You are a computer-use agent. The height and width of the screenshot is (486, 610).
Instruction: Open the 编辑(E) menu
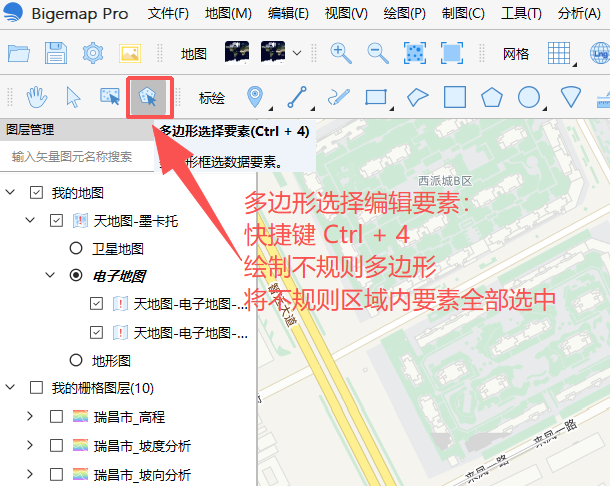click(288, 14)
